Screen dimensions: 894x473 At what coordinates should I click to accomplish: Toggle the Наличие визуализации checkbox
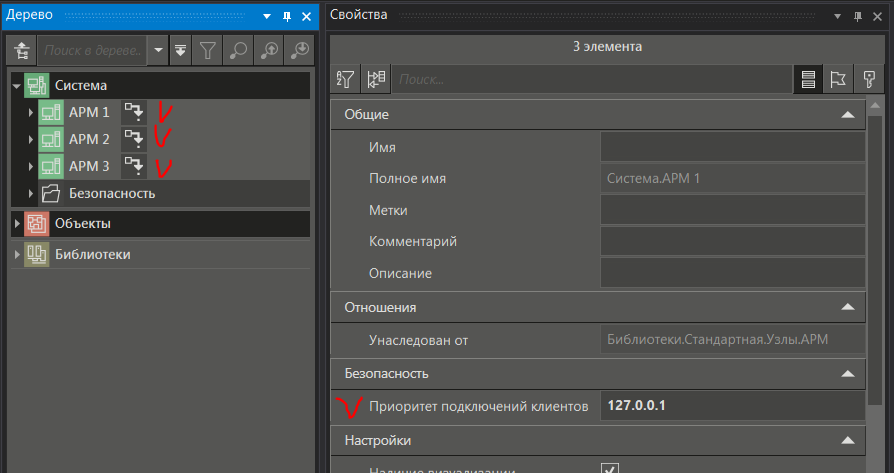[x=609, y=468]
